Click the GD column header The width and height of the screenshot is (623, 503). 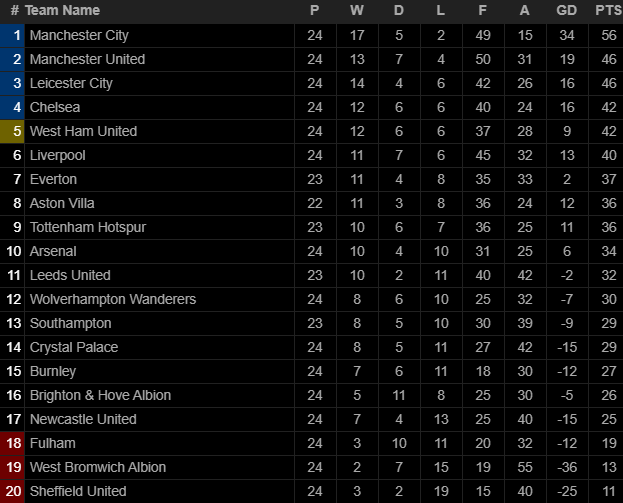[566, 10]
